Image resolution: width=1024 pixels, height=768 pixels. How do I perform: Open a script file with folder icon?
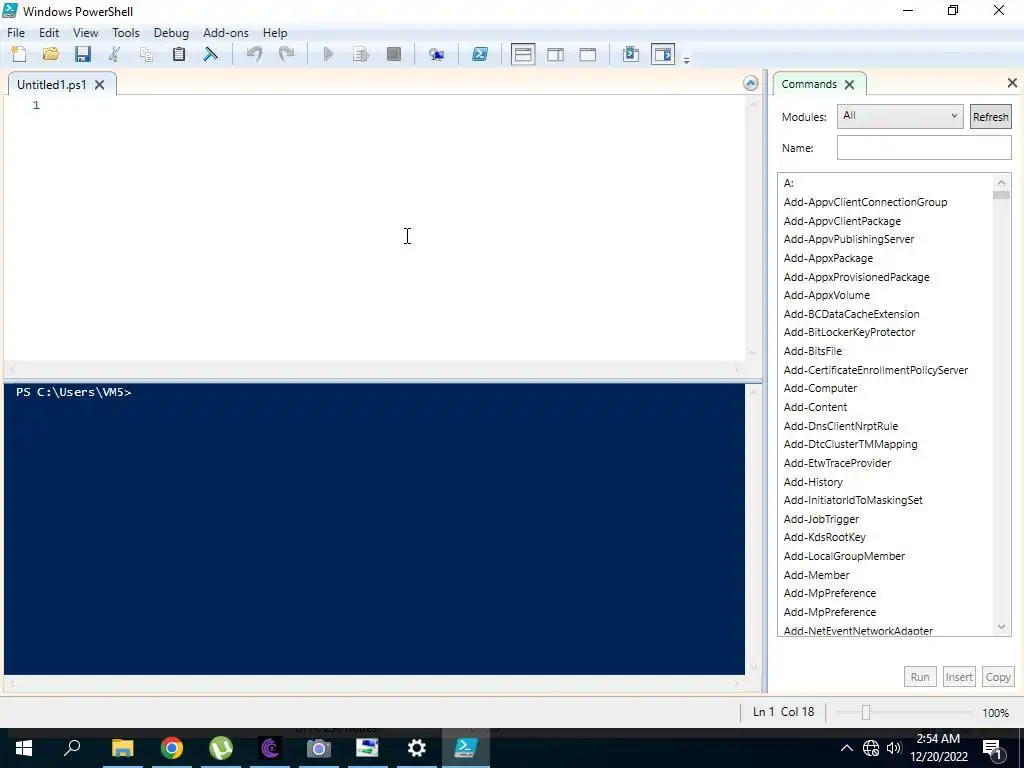click(50, 54)
